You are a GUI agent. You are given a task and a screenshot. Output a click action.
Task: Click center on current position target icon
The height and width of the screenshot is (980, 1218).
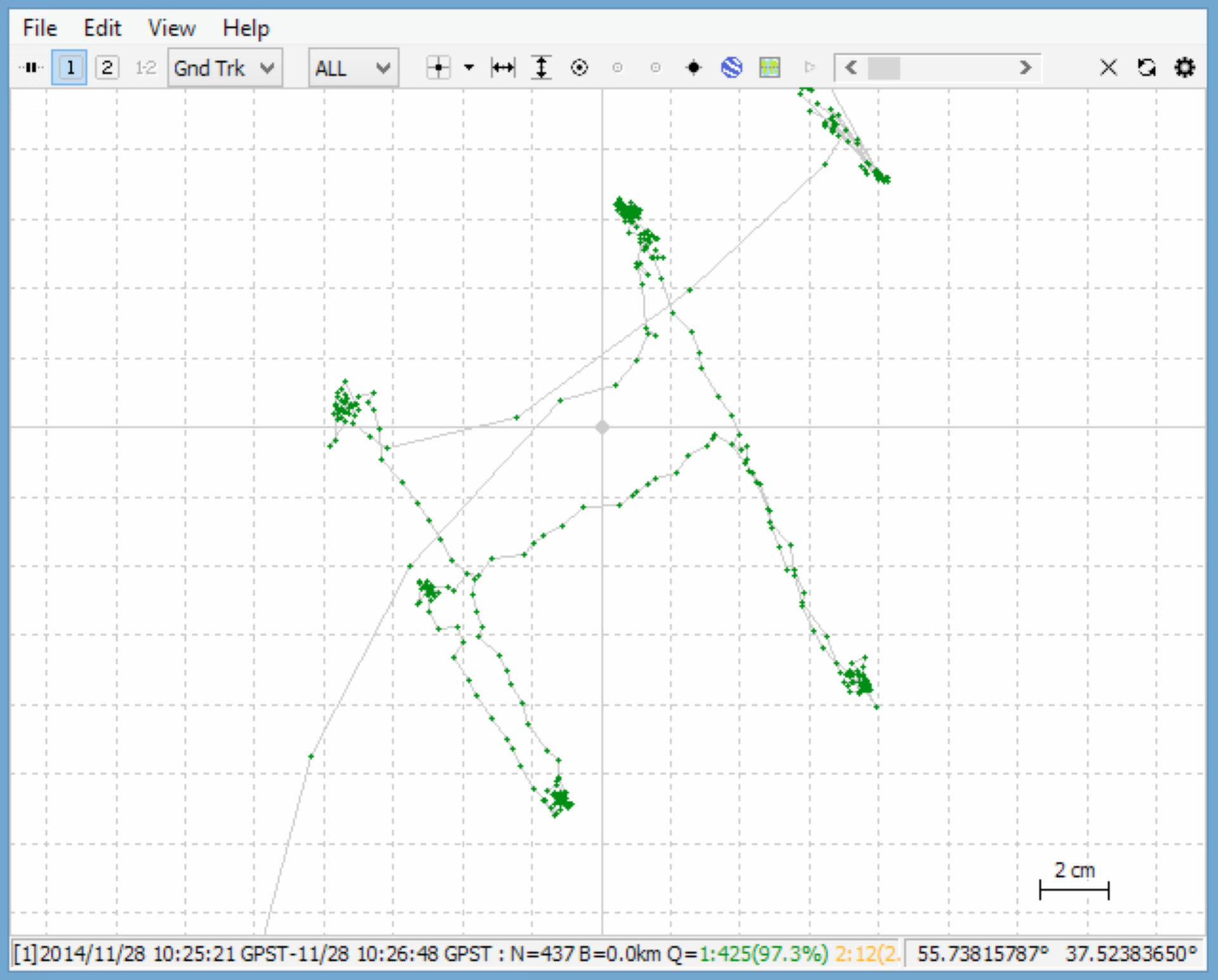[x=579, y=67]
